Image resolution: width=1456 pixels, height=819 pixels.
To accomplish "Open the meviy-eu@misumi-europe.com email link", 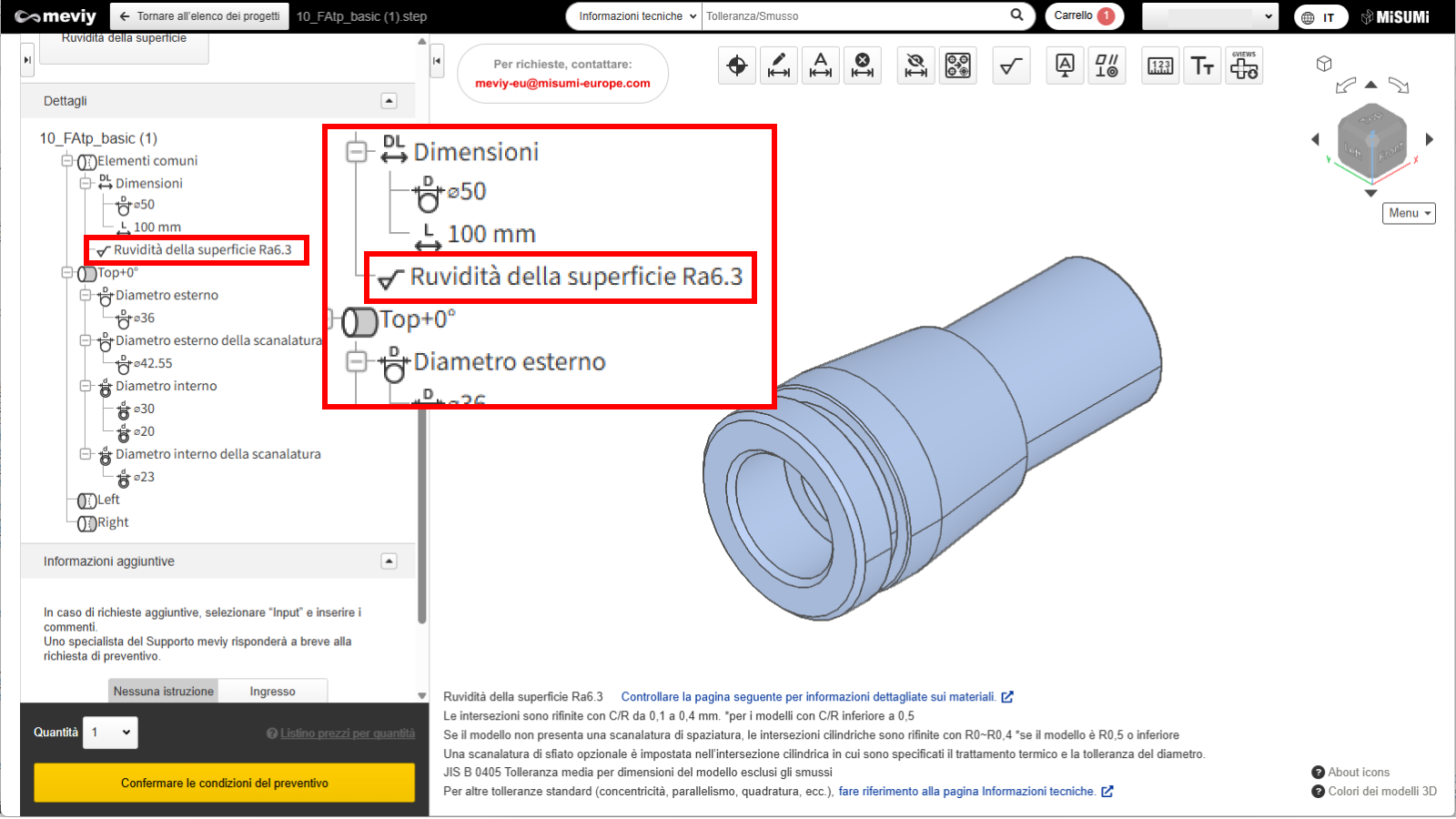I will click(x=562, y=84).
